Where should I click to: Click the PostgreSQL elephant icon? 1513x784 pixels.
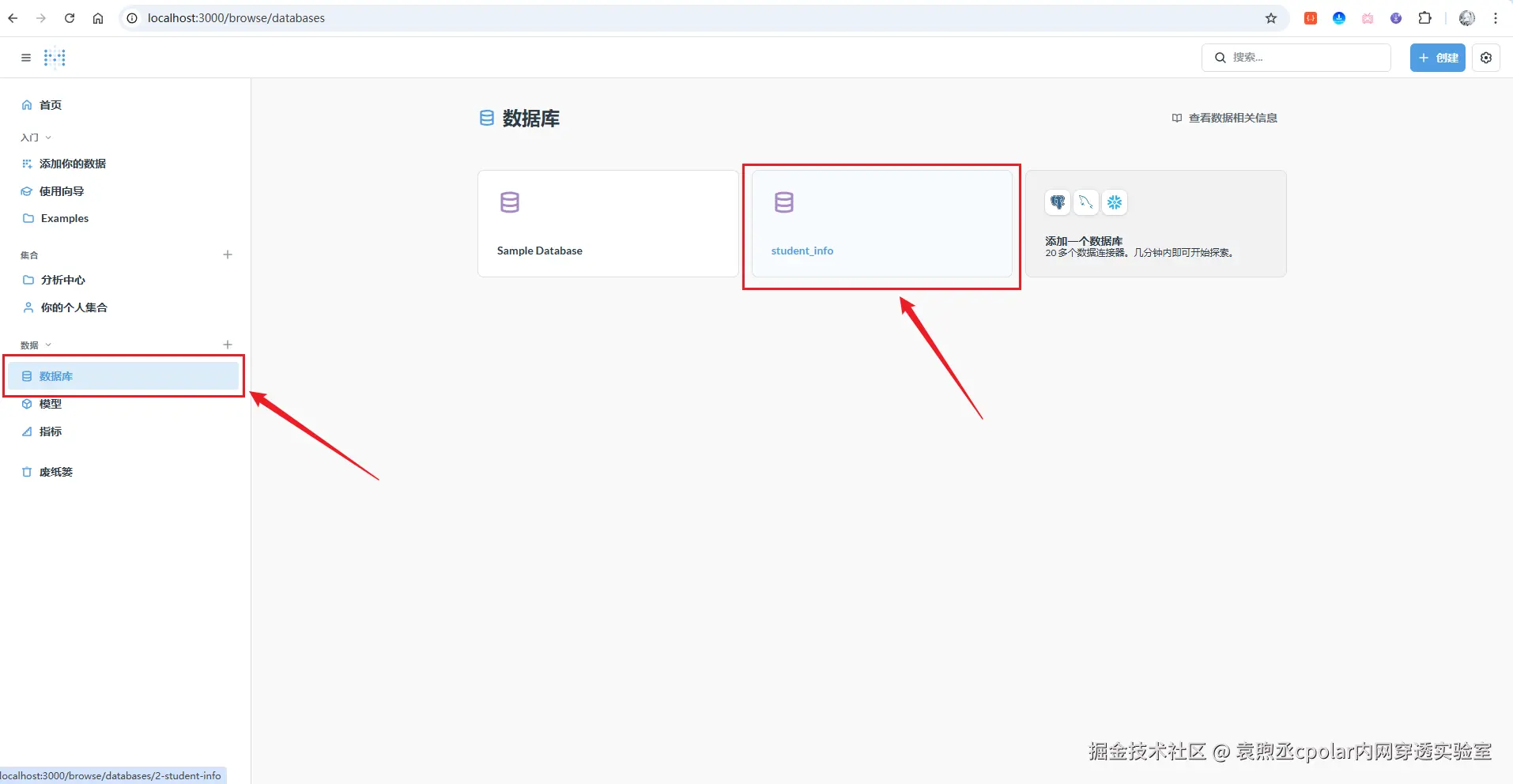pyautogui.click(x=1058, y=202)
